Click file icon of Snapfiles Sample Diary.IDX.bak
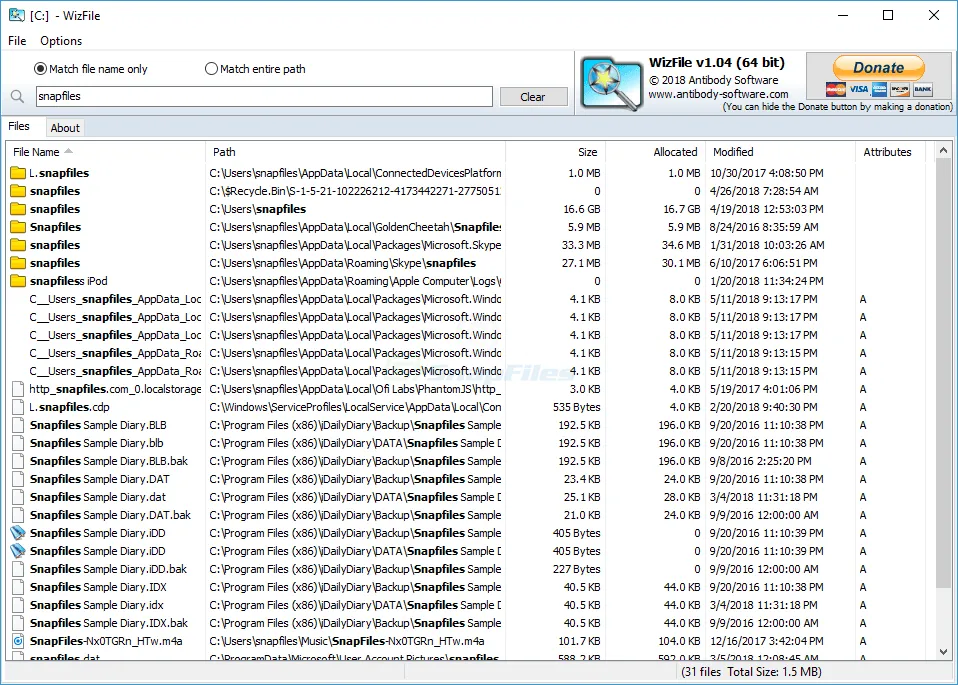The width and height of the screenshot is (958, 685). 18,623
